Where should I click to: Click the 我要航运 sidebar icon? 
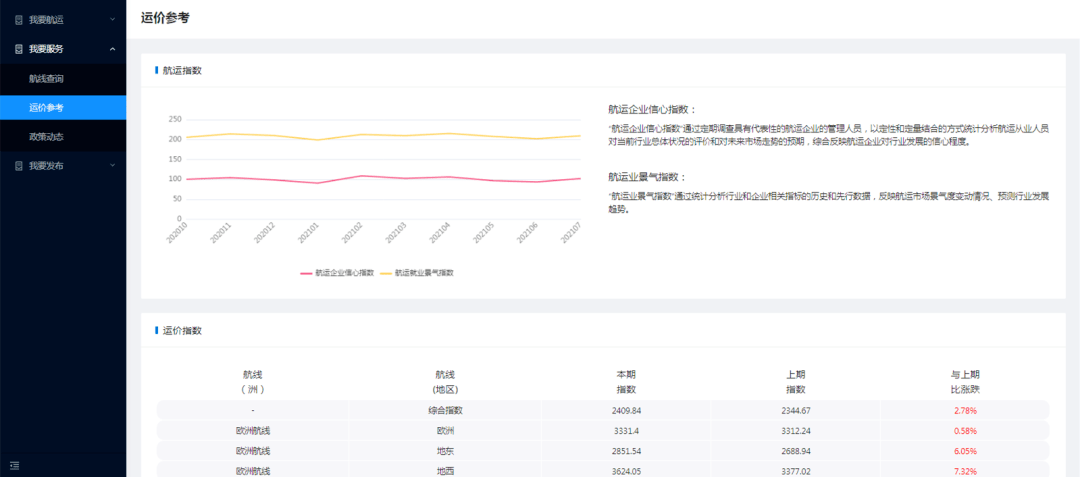19,20
